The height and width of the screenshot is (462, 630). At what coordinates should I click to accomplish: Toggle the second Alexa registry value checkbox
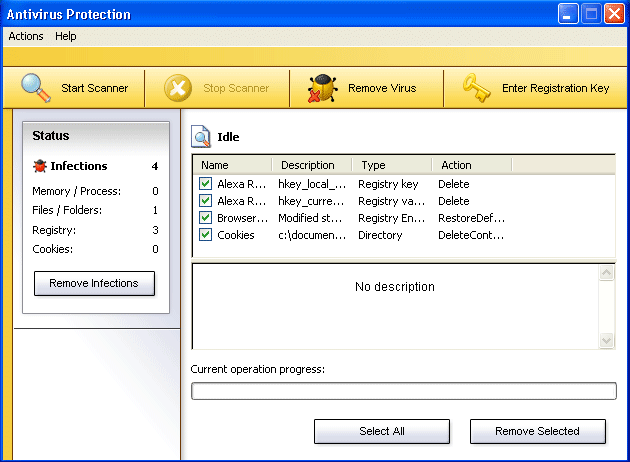[x=205, y=201]
